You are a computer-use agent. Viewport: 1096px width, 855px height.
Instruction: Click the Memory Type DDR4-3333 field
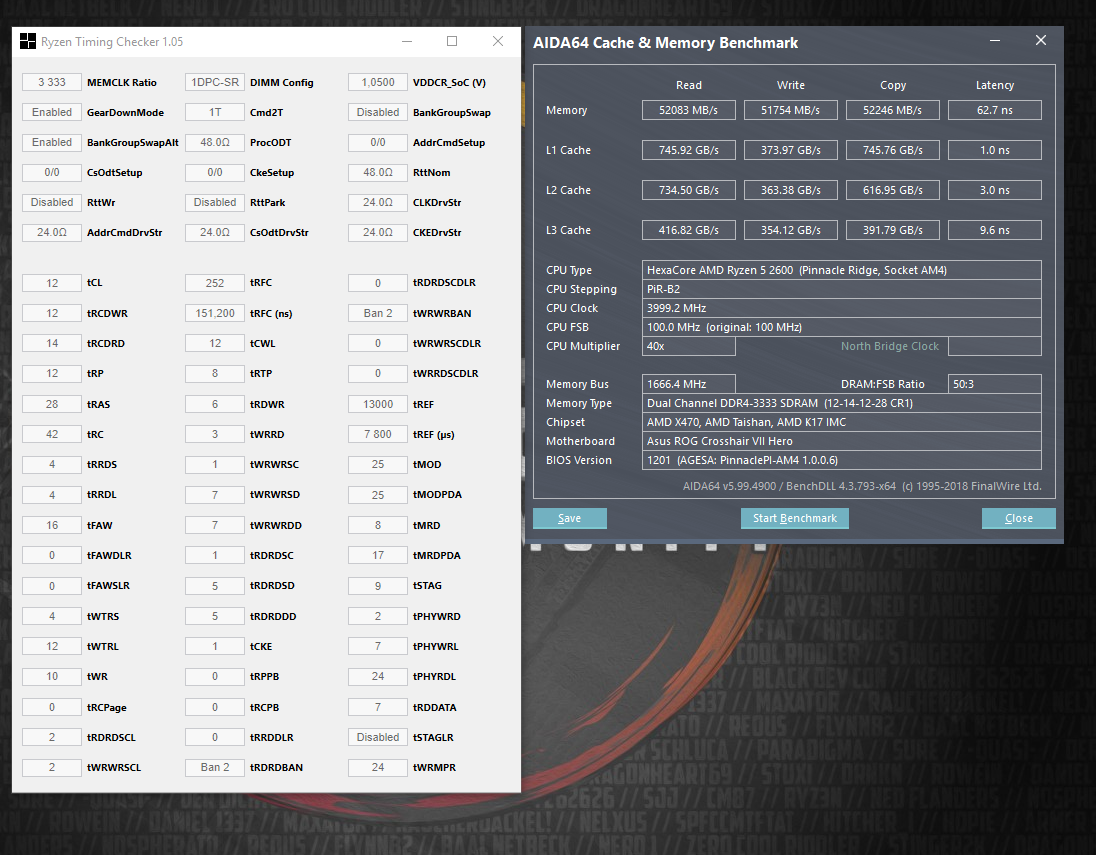click(x=842, y=403)
